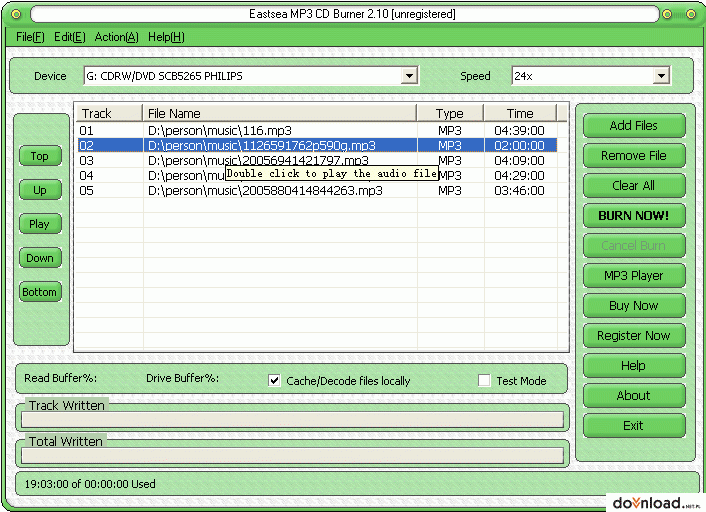Image resolution: width=706 pixels, height=512 pixels.
Task: Click the first yellow round button at title right
Action: [667, 14]
